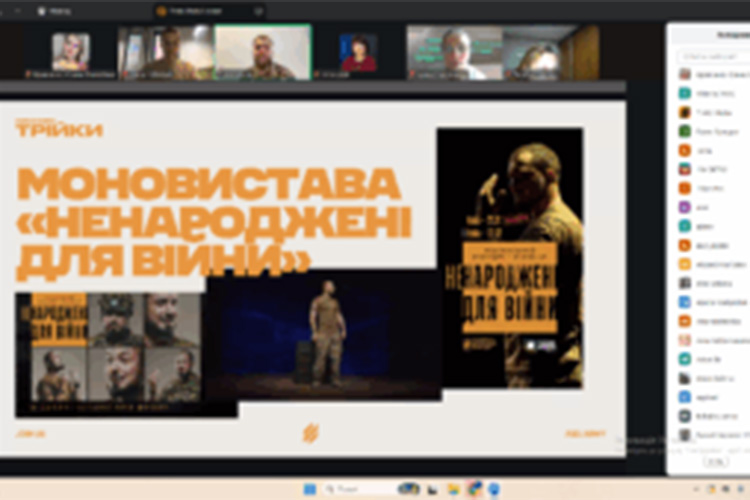Screen dimensions: 750x500
Task: Click the purple avatar in participants list
Action: tap(685, 207)
